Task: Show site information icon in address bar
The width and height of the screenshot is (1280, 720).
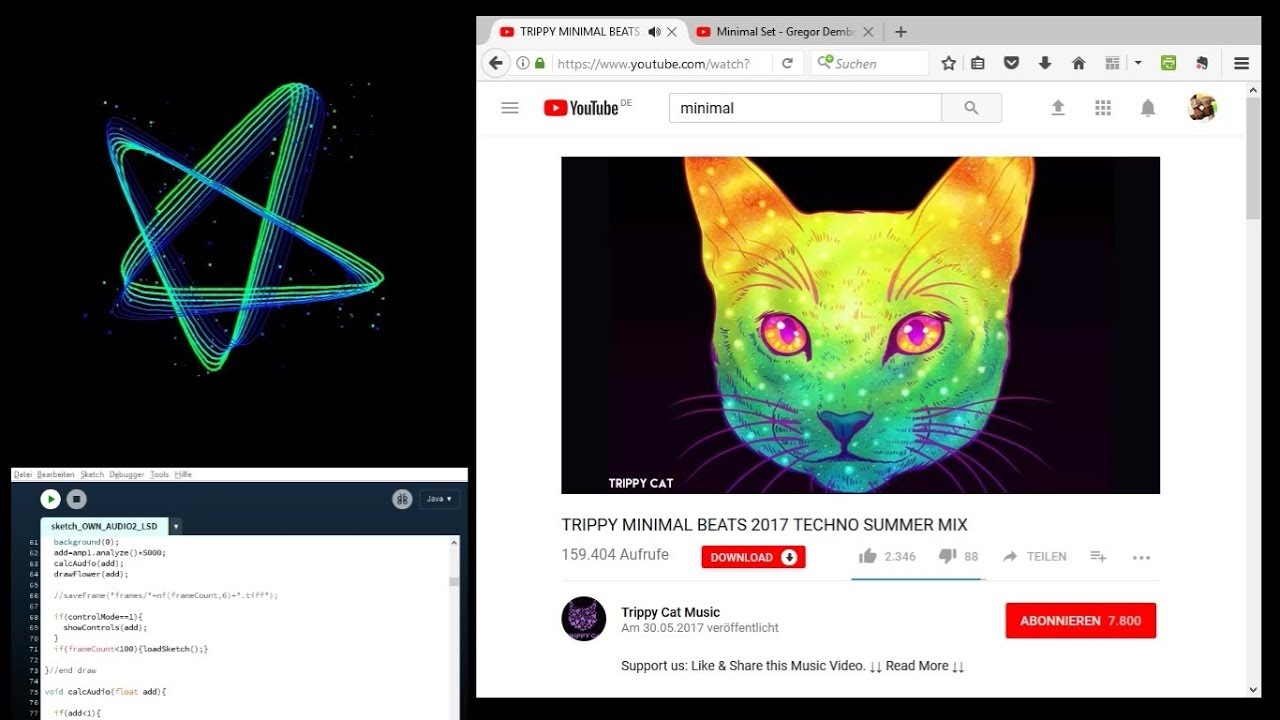Action: click(523, 63)
